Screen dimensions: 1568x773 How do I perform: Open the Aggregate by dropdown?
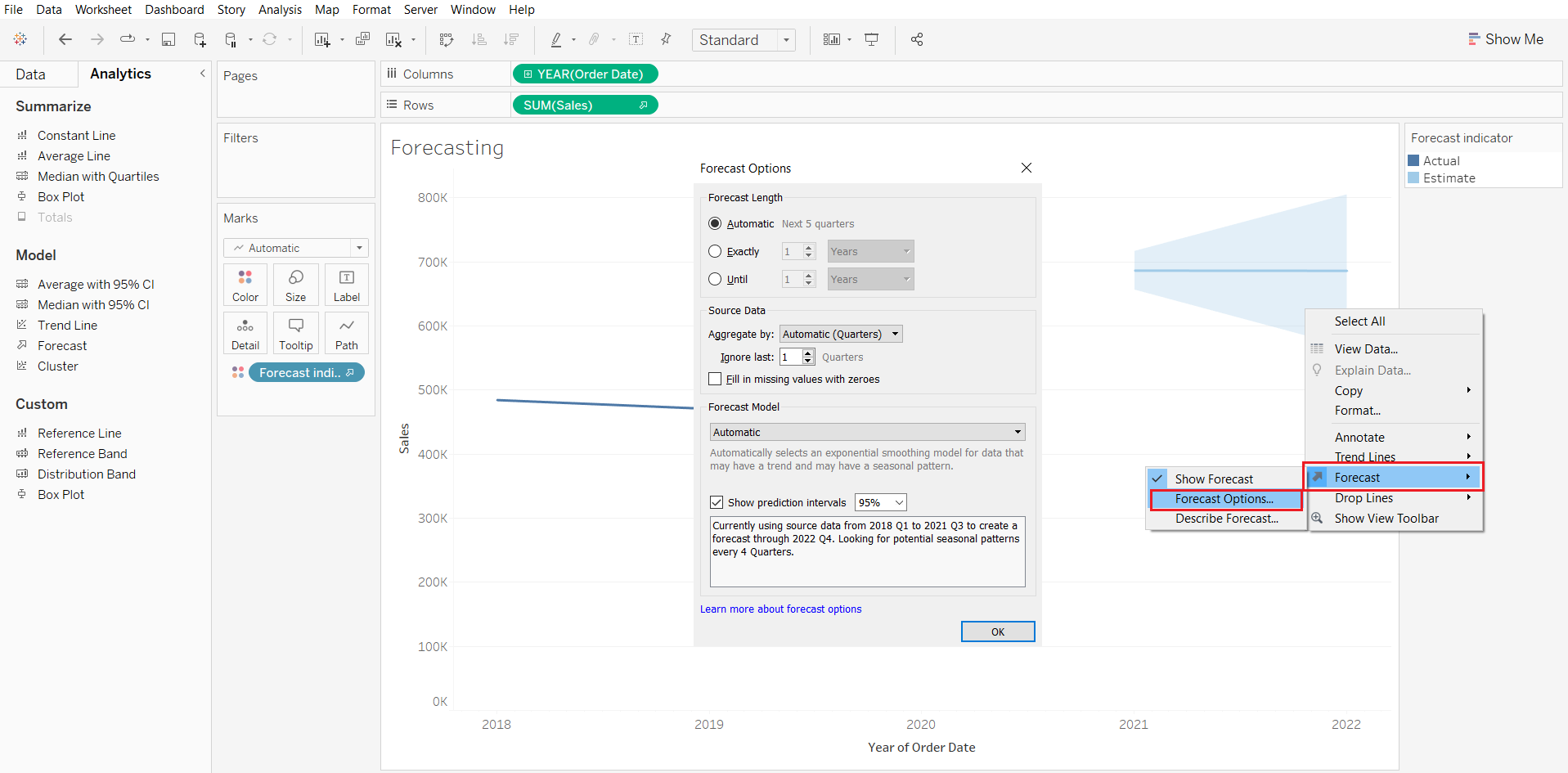841,334
